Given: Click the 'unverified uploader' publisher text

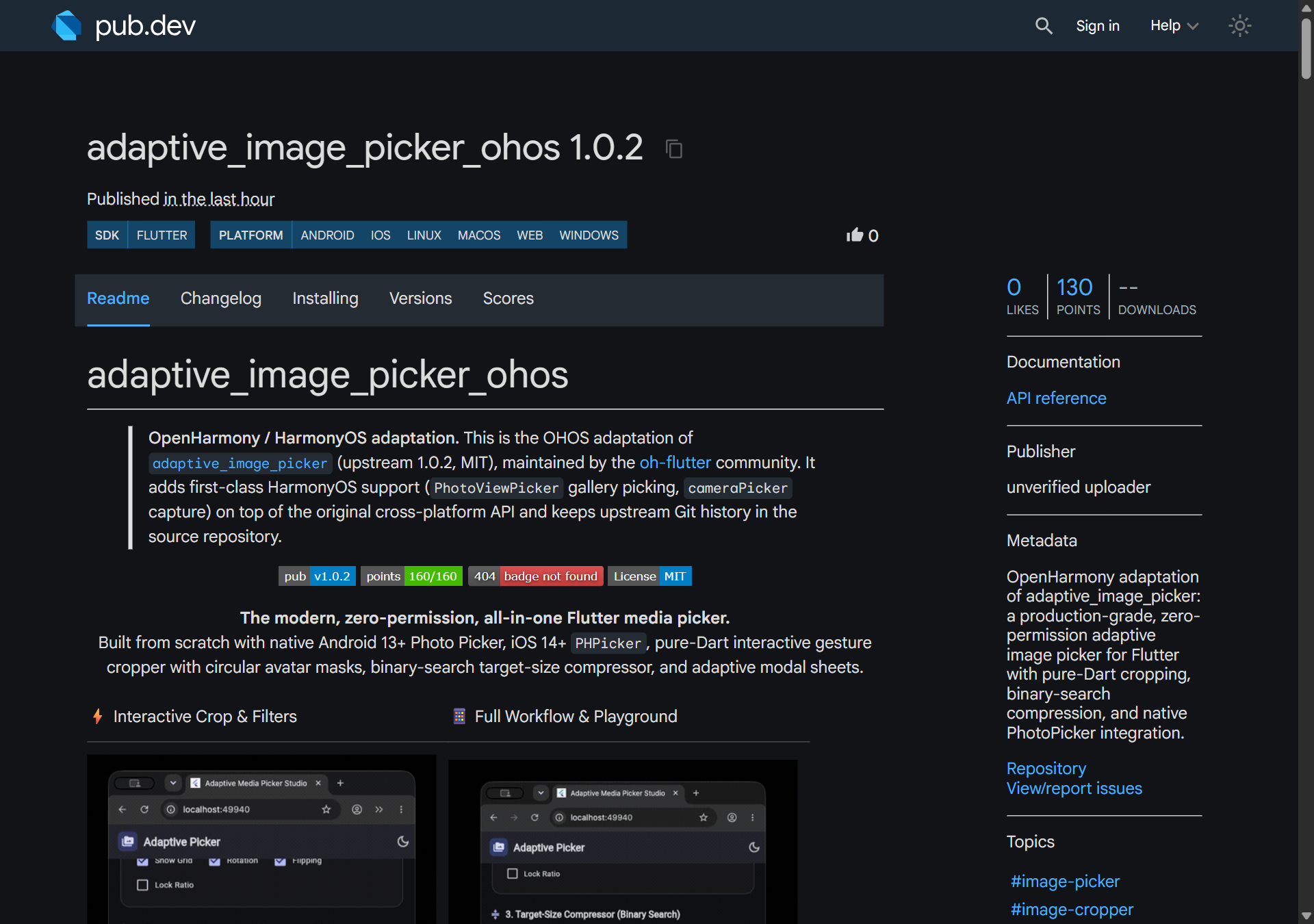Looking at the screenshot, I should pos(1079,487).
